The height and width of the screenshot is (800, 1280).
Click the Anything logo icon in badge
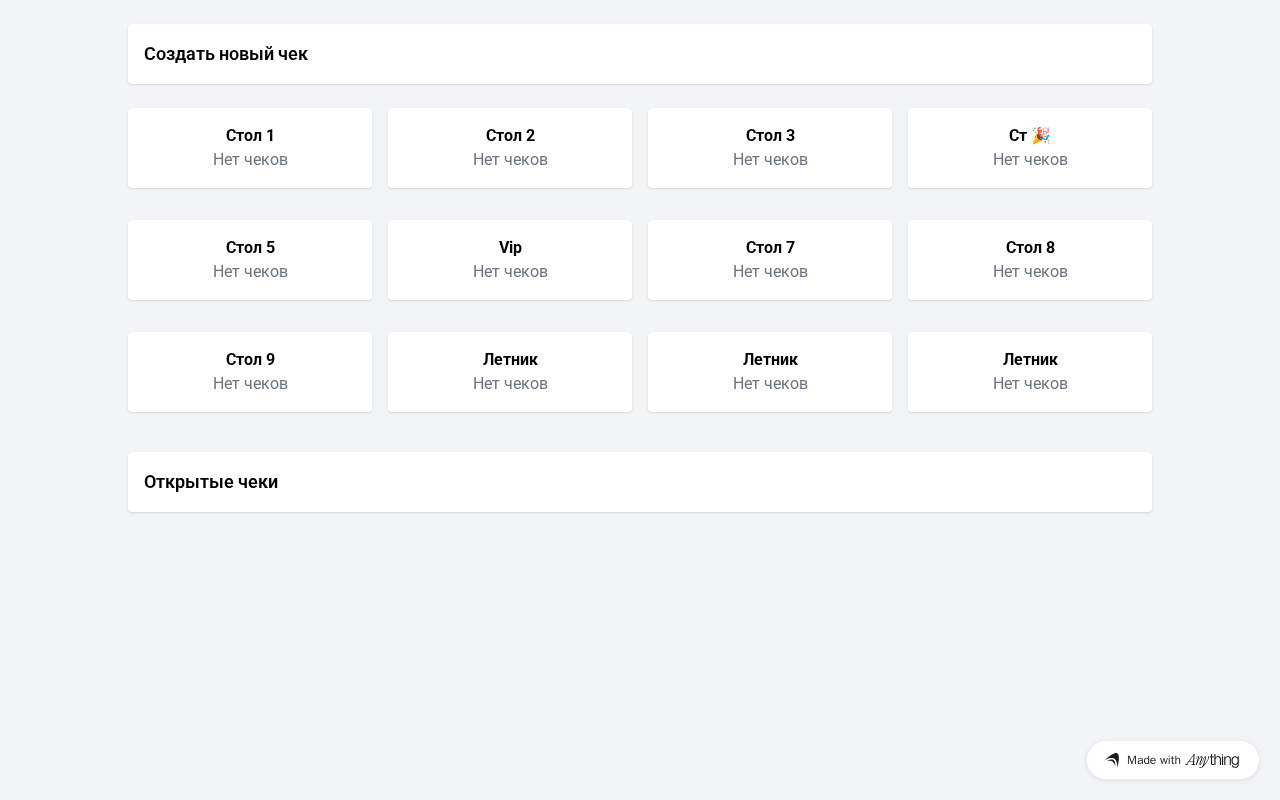click(x=1112, y=760)
